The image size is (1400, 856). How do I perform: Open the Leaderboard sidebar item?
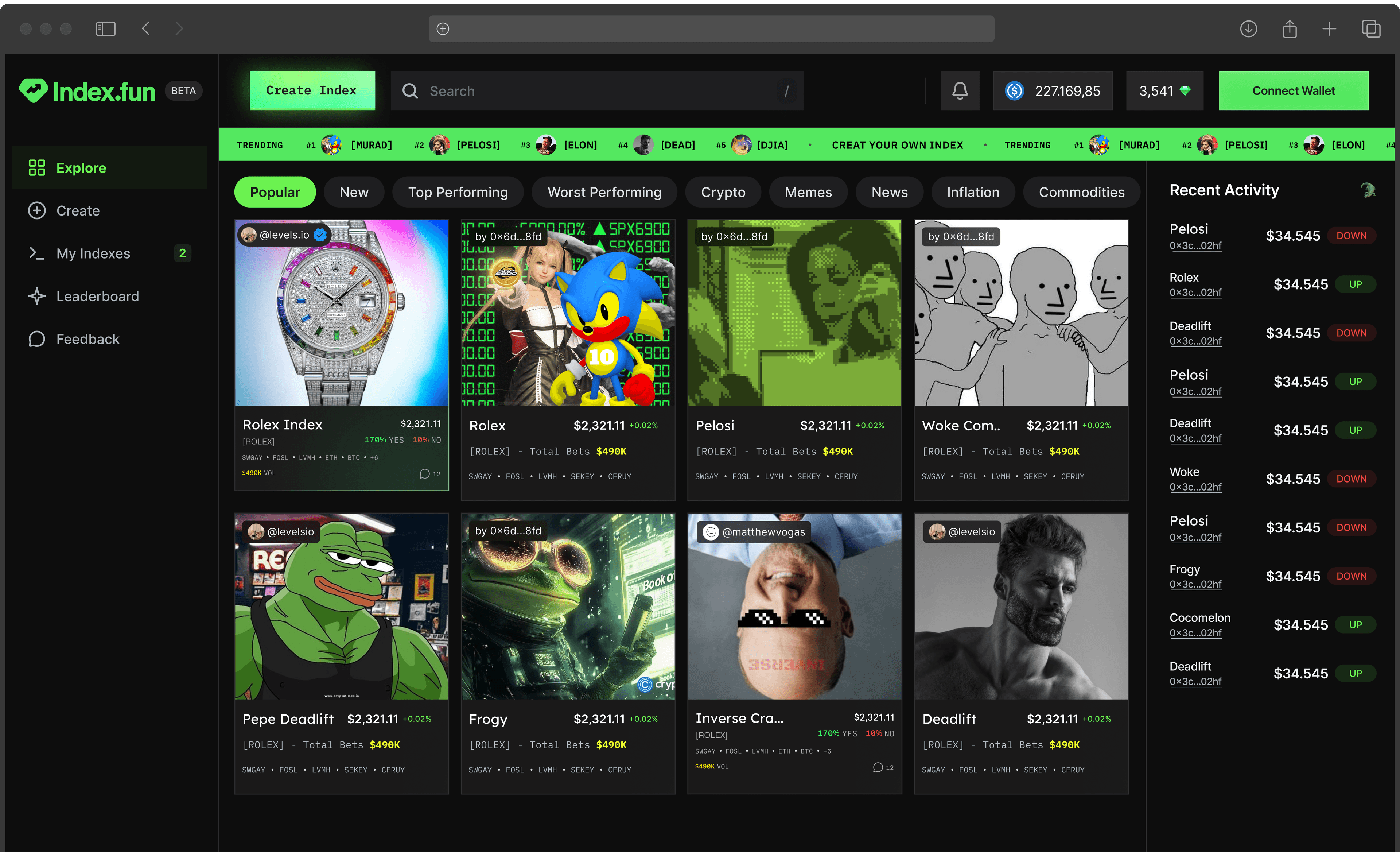(x=110, y=296)
